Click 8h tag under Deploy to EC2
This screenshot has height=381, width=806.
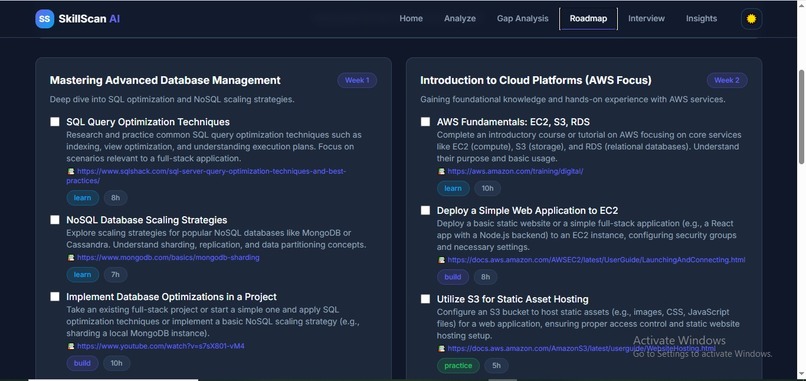pyautogui.click(x=486, y=277)
